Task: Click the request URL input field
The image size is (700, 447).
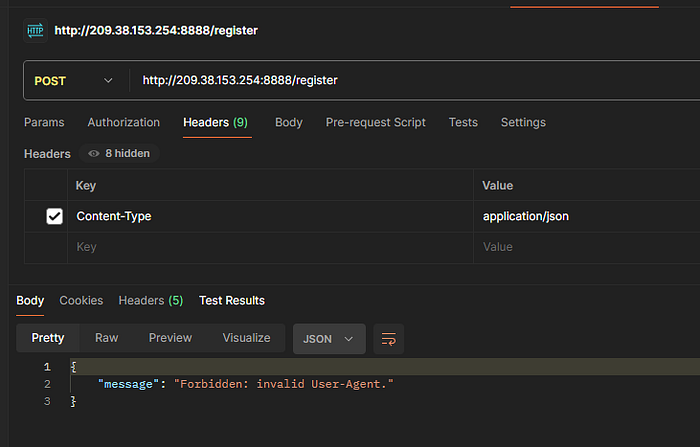Action: 415,81
